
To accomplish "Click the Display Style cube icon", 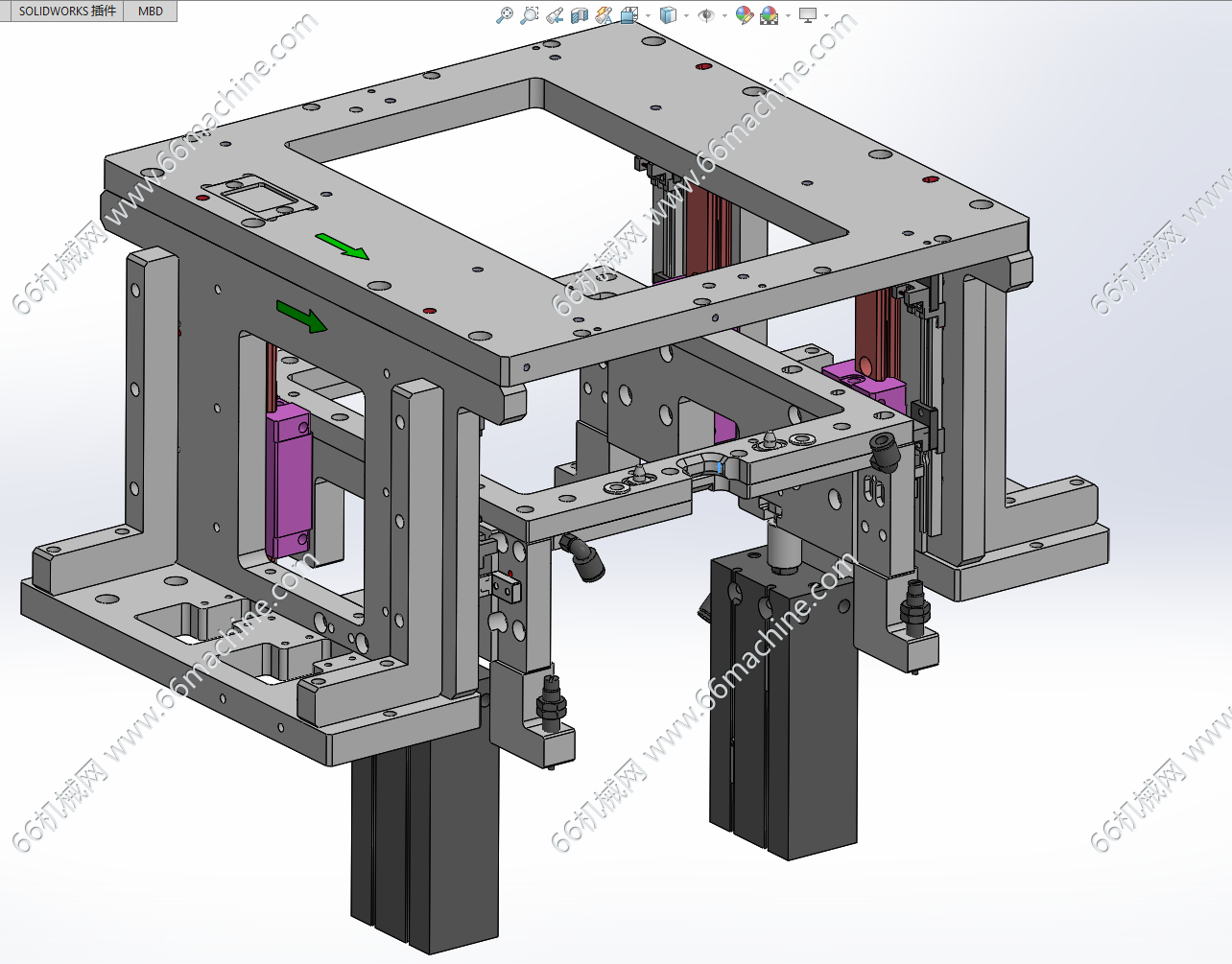I will click(x=669, y=15).
